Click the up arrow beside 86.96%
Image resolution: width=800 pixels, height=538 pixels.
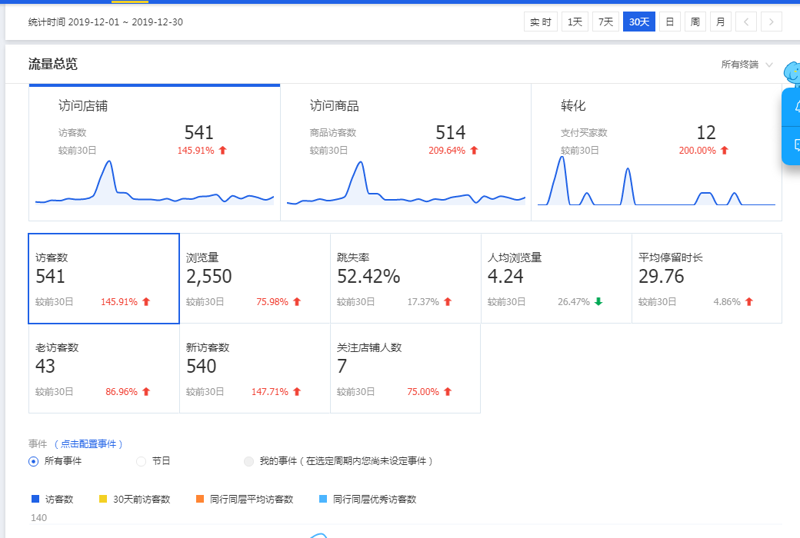146,392
